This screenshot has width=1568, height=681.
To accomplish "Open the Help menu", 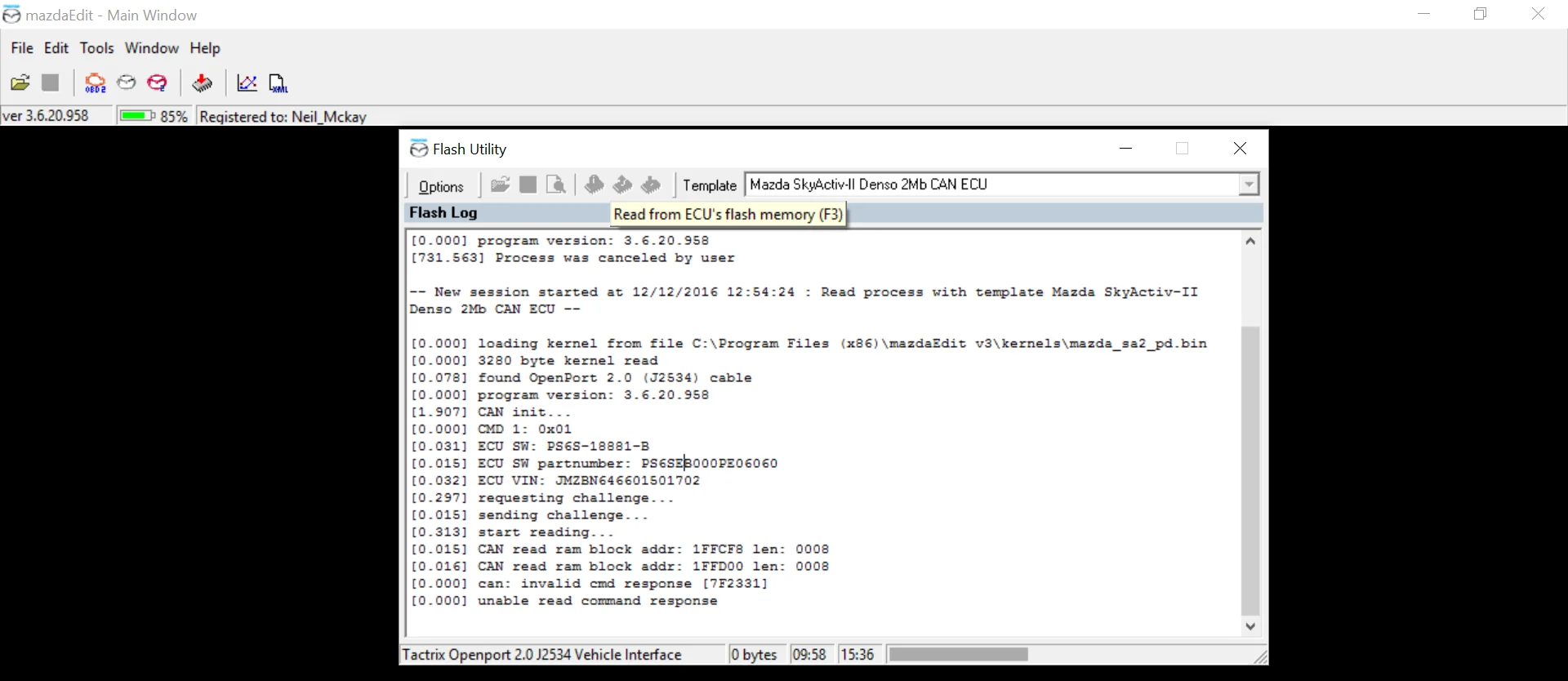I will pyautogui.click(x=205, y=48).
